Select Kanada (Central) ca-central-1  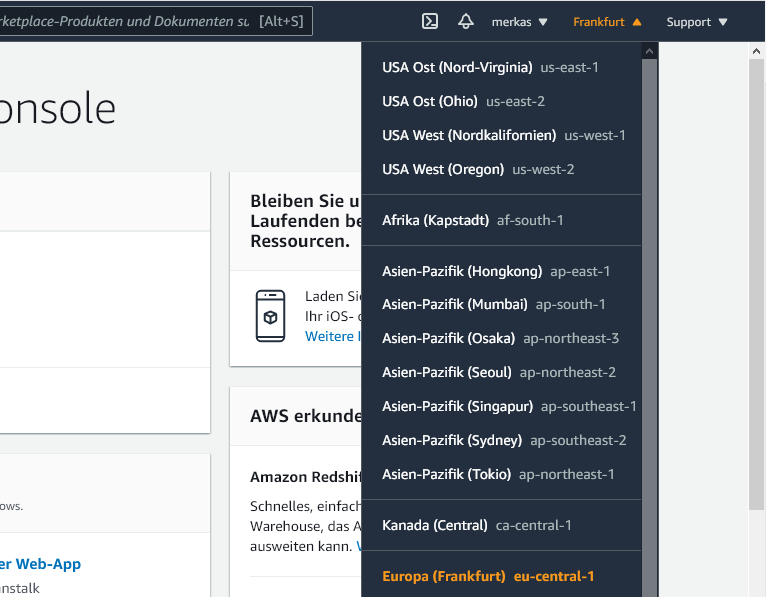click(474, 526)
